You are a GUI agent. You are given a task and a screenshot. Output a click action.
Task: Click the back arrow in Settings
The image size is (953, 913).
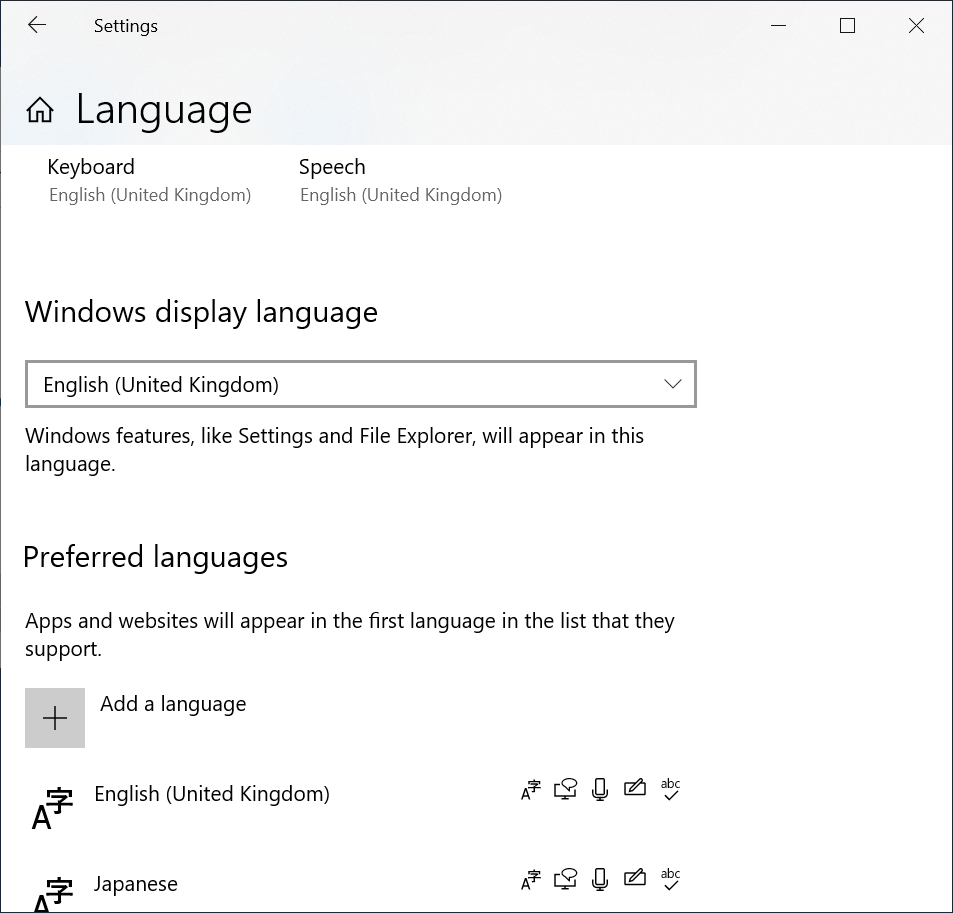tap(37, 25)
